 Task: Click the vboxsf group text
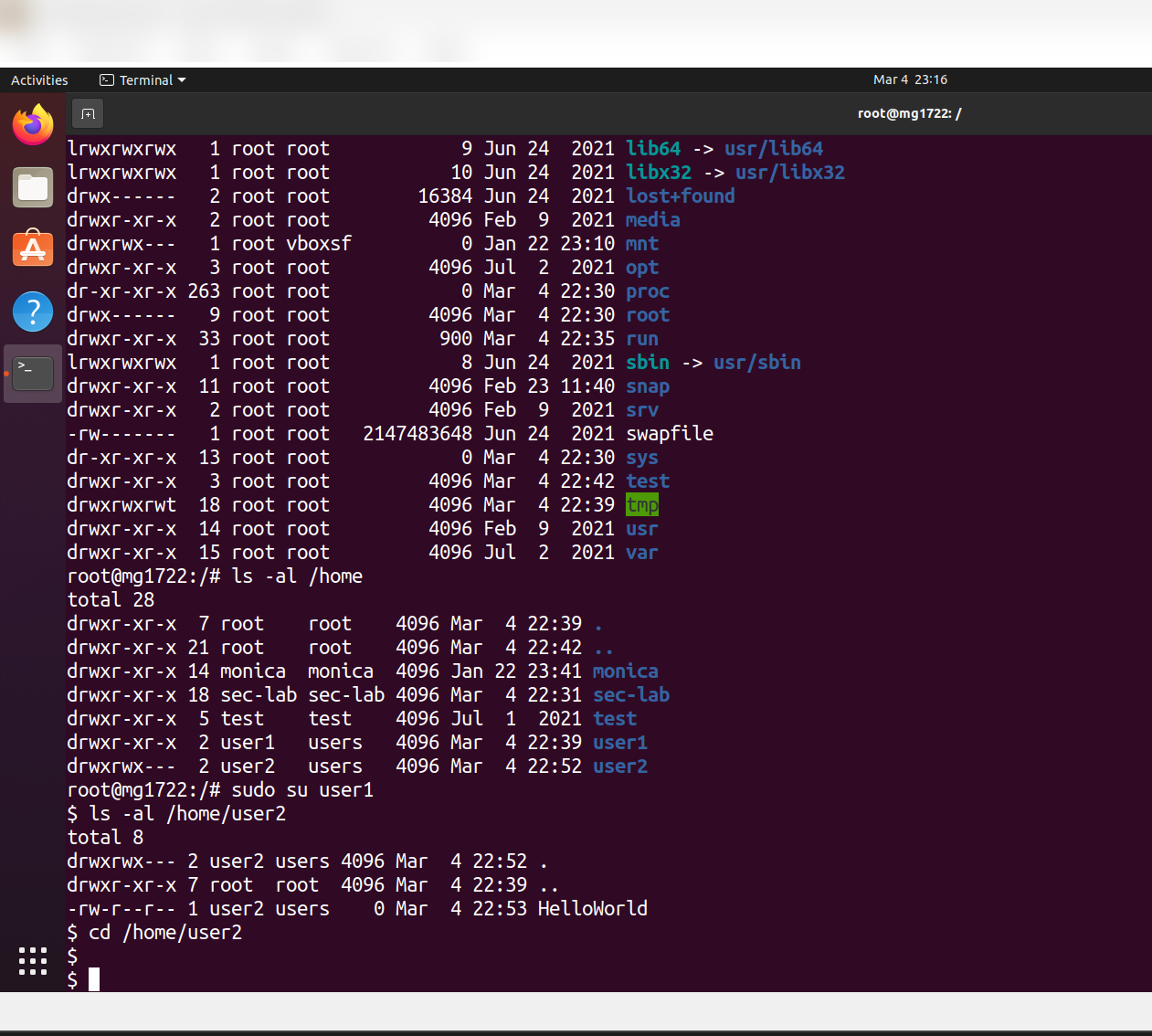(x=319, y=243)
